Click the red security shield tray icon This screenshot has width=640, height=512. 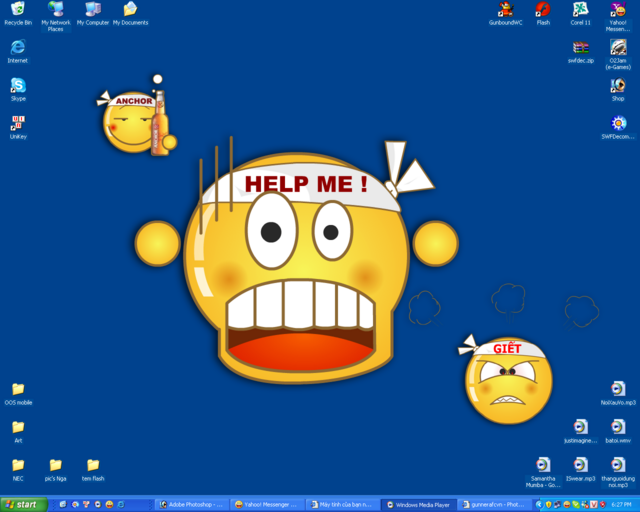coord(602,505)
